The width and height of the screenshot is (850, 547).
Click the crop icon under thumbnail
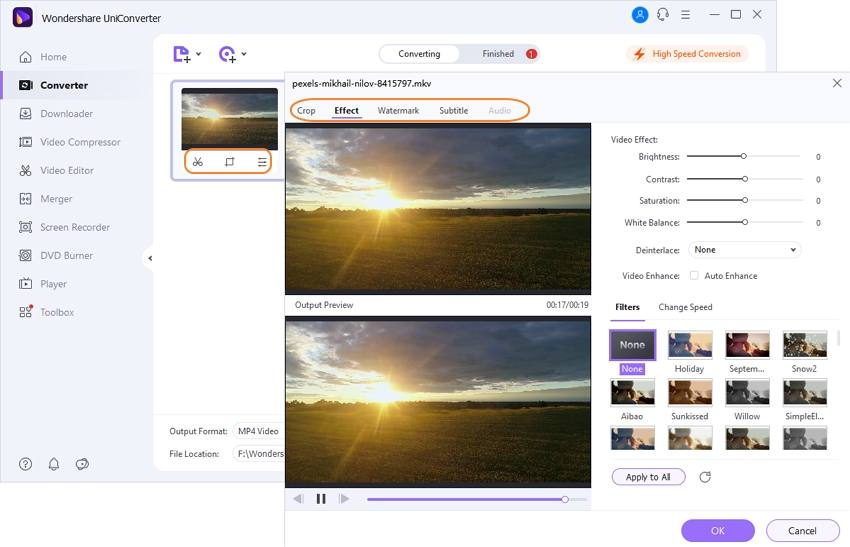point(230,162)
